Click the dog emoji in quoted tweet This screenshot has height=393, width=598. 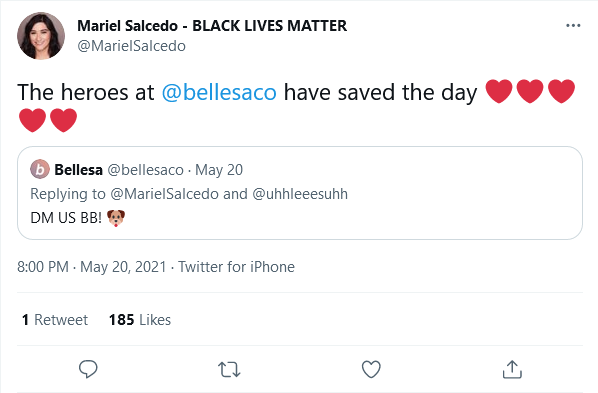click(x=116, y=218)
